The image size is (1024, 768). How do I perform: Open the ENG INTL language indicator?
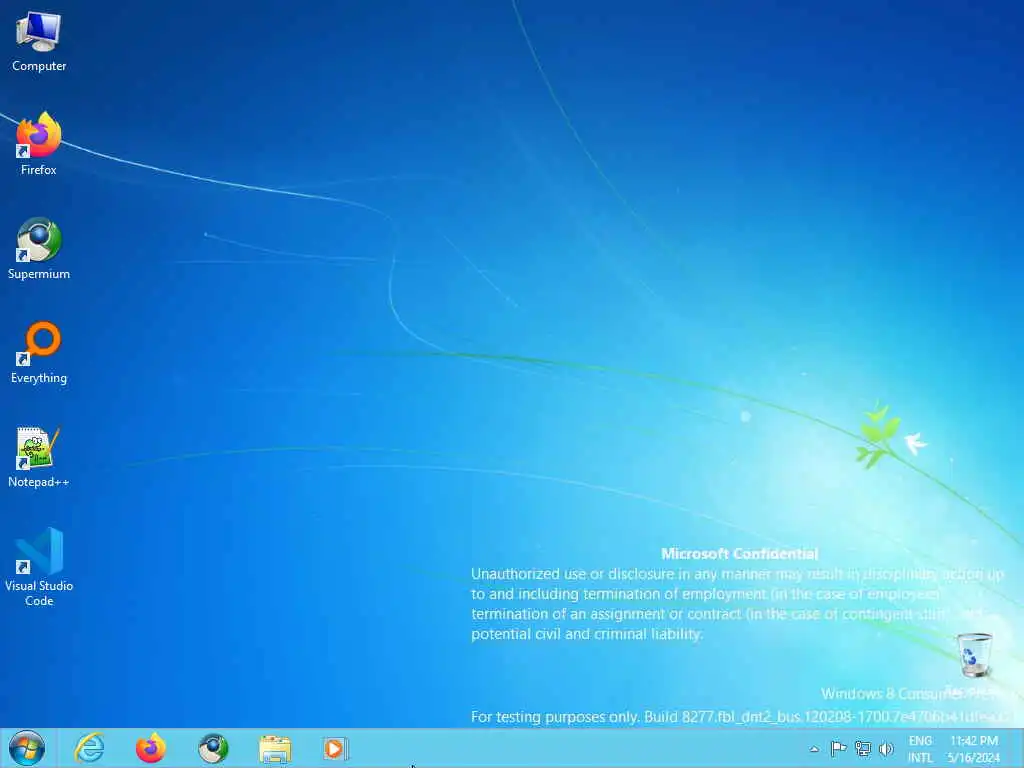point(920,749)
